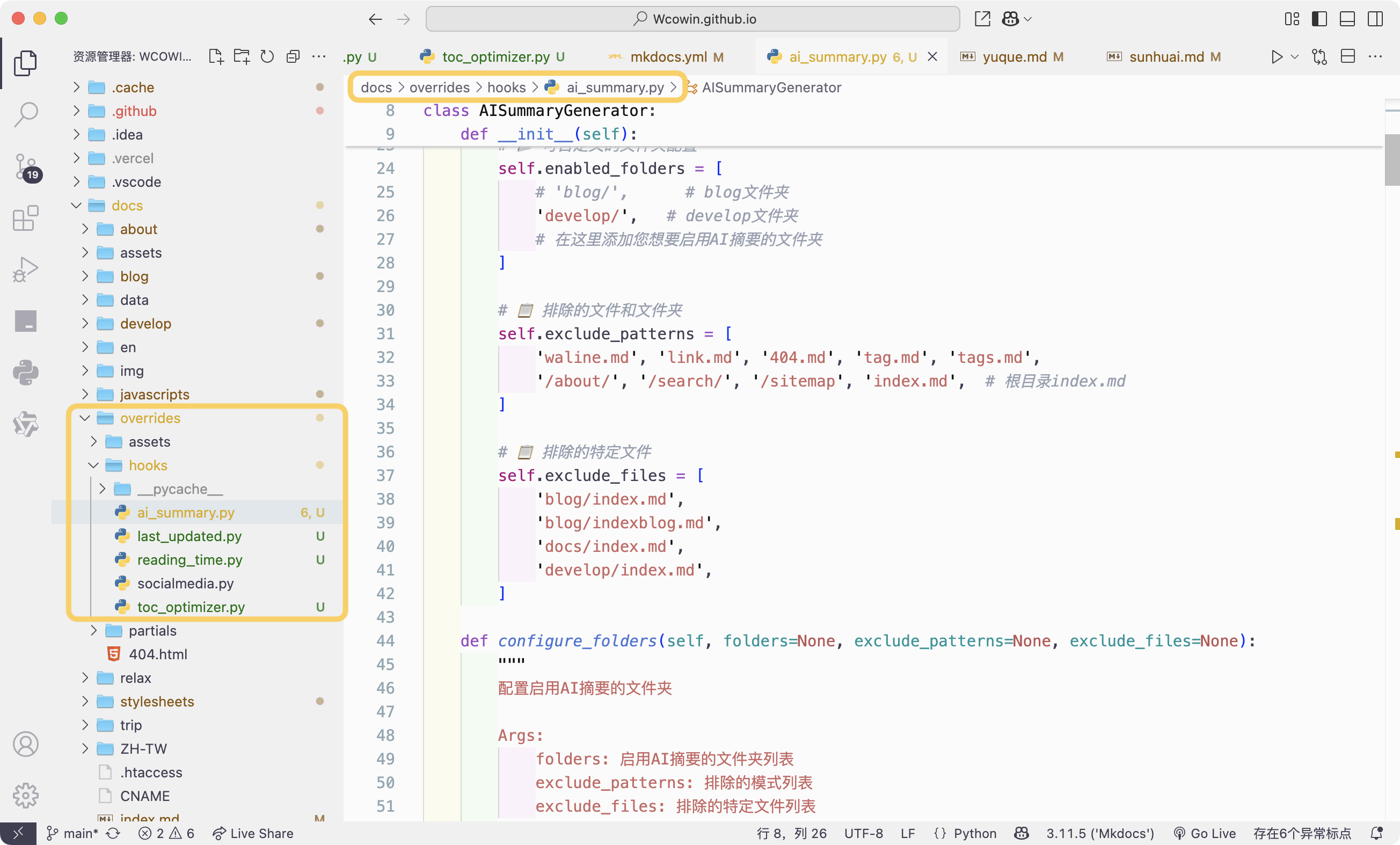Open the Extensions view
Screen dimensions: 1400x845
26,218
